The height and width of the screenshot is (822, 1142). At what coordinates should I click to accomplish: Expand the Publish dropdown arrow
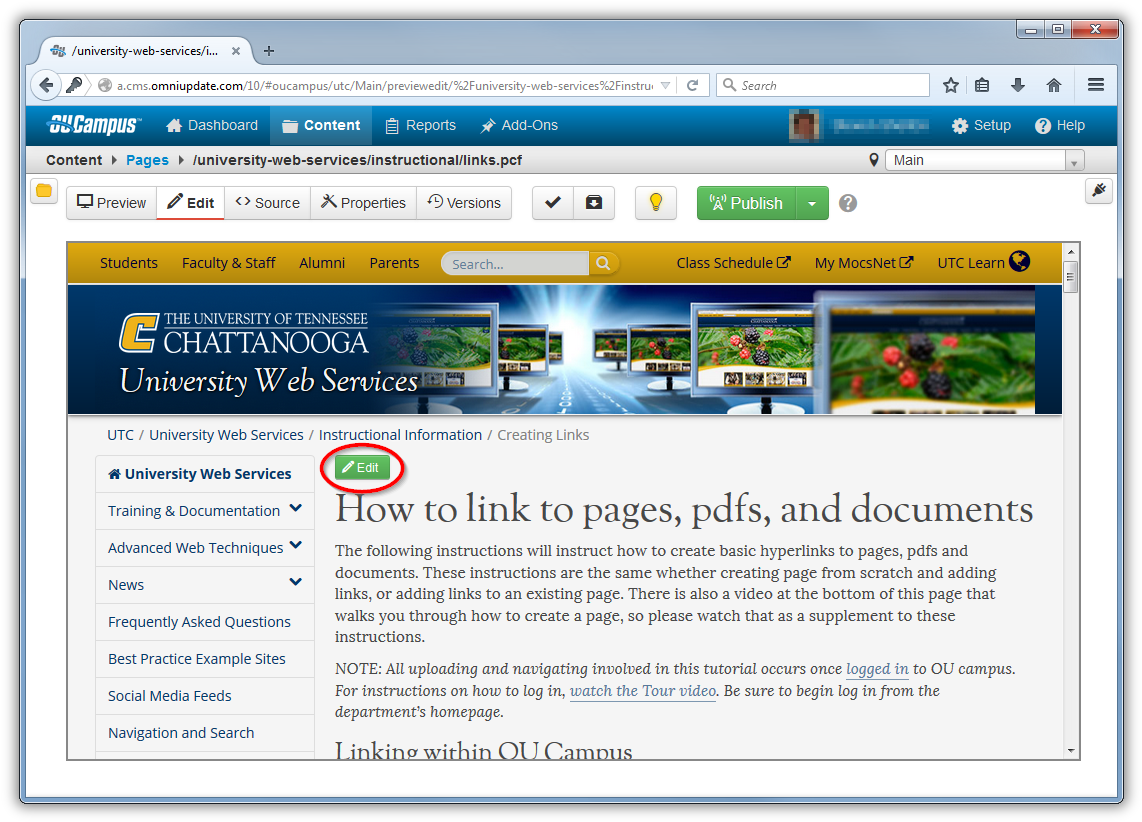[812, 203]
